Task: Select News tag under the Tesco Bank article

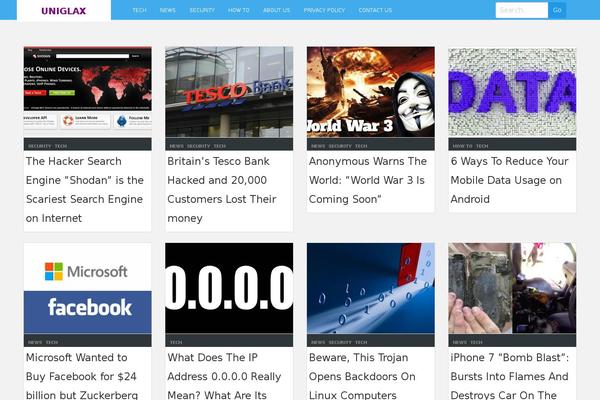Action: click(176, 146)
